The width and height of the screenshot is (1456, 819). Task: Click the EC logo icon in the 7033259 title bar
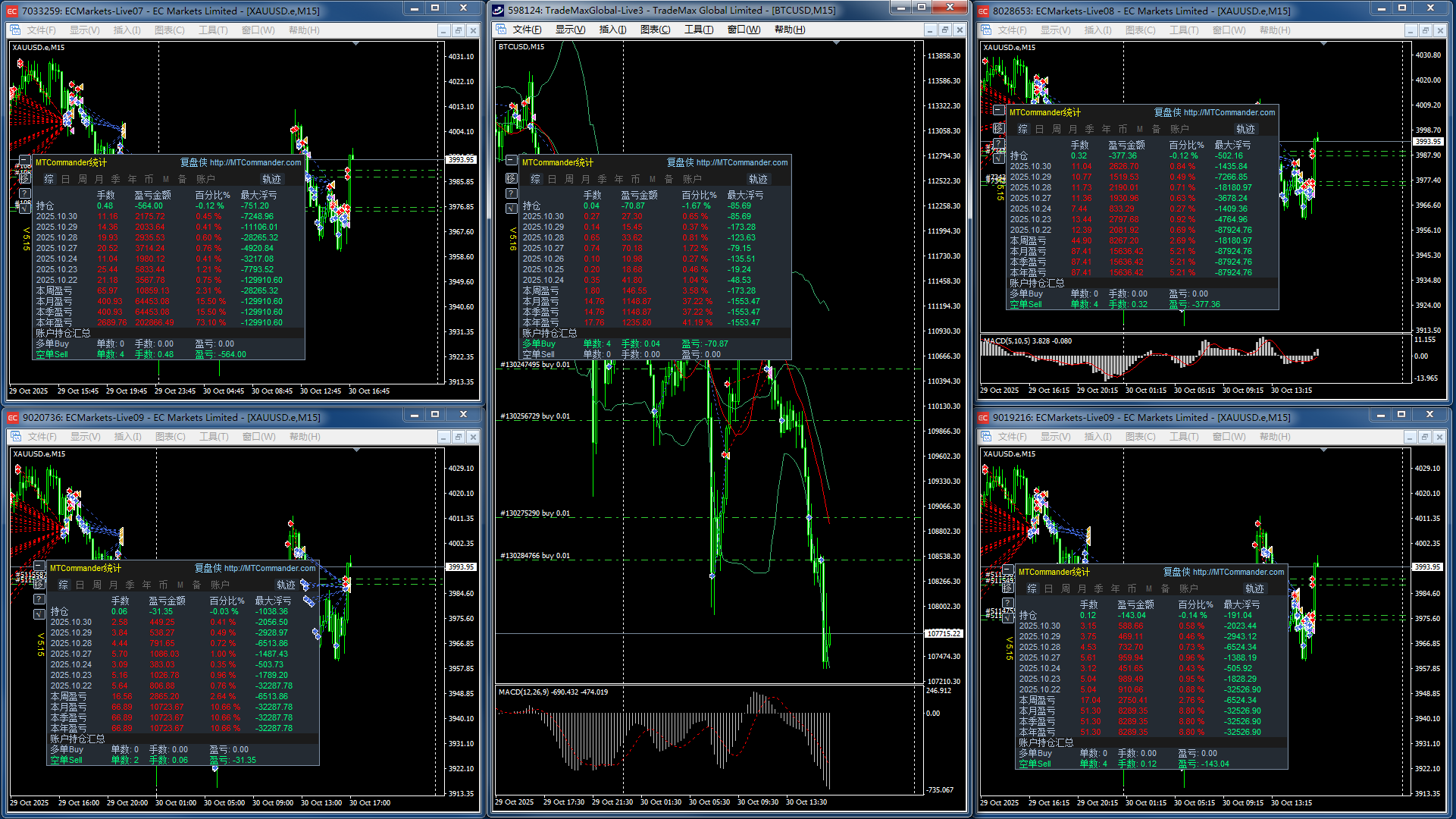[12, 11]
